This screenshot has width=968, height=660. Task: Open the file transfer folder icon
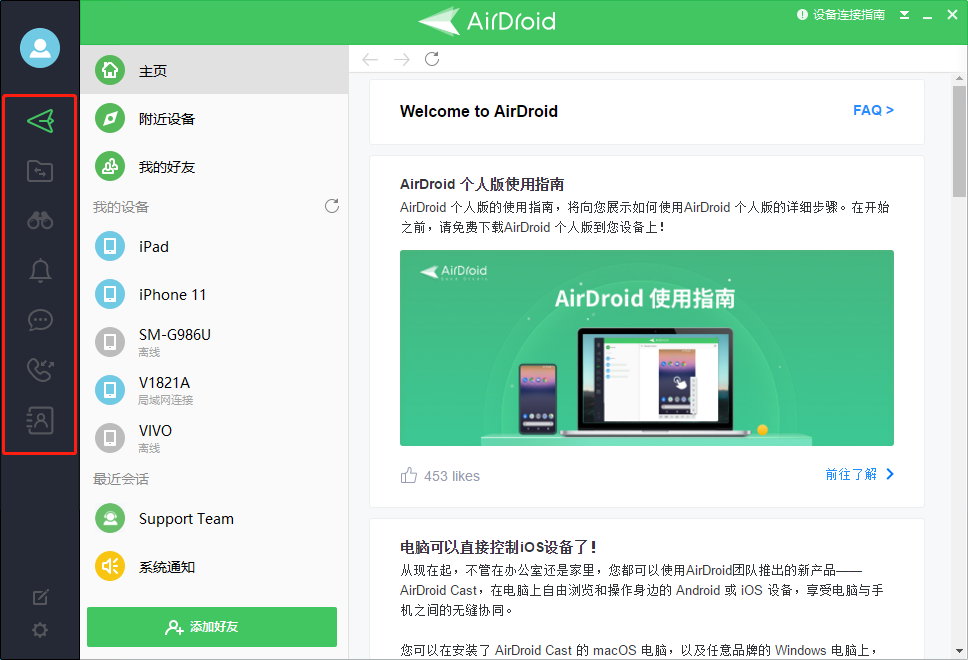pyautogui.click(x=40, y=171)
